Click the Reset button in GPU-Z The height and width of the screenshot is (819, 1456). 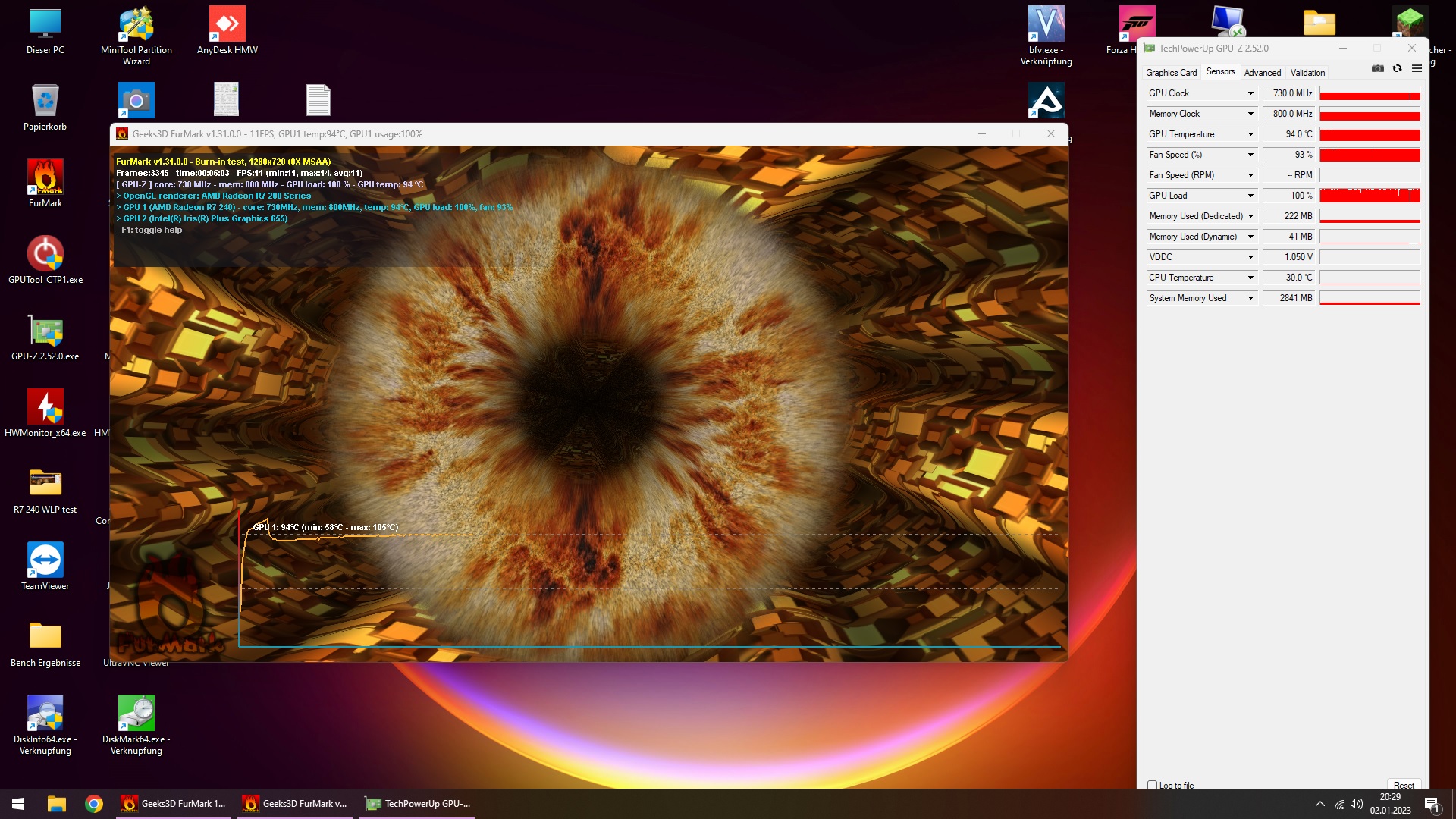1404,785
